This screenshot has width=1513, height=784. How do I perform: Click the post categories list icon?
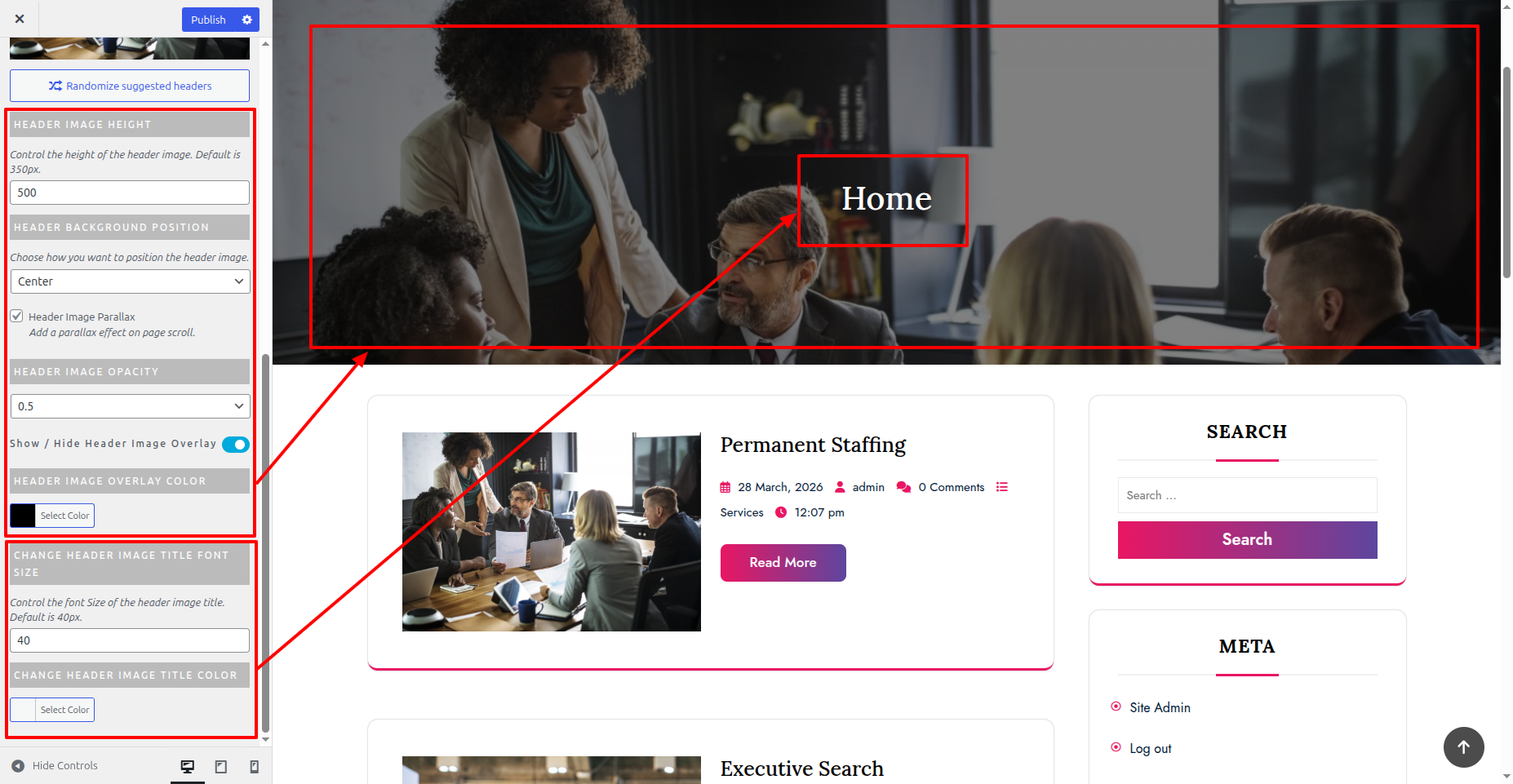[1002, 487]
